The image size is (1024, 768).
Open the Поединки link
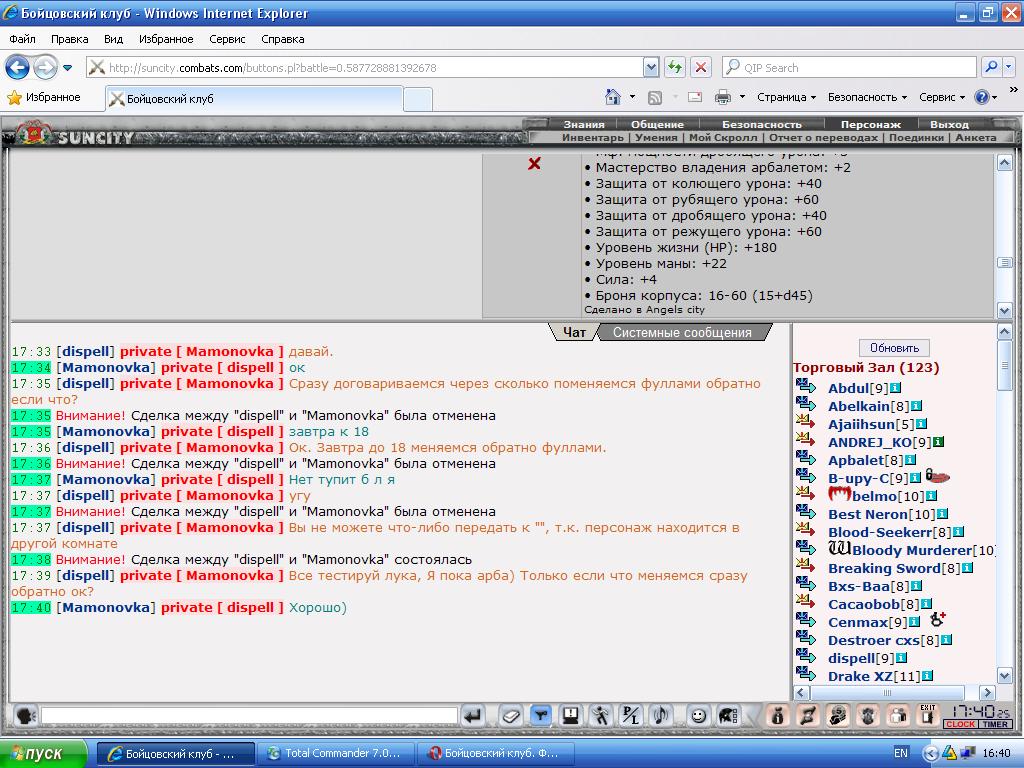pyautogui.click(x=916, y=137)
